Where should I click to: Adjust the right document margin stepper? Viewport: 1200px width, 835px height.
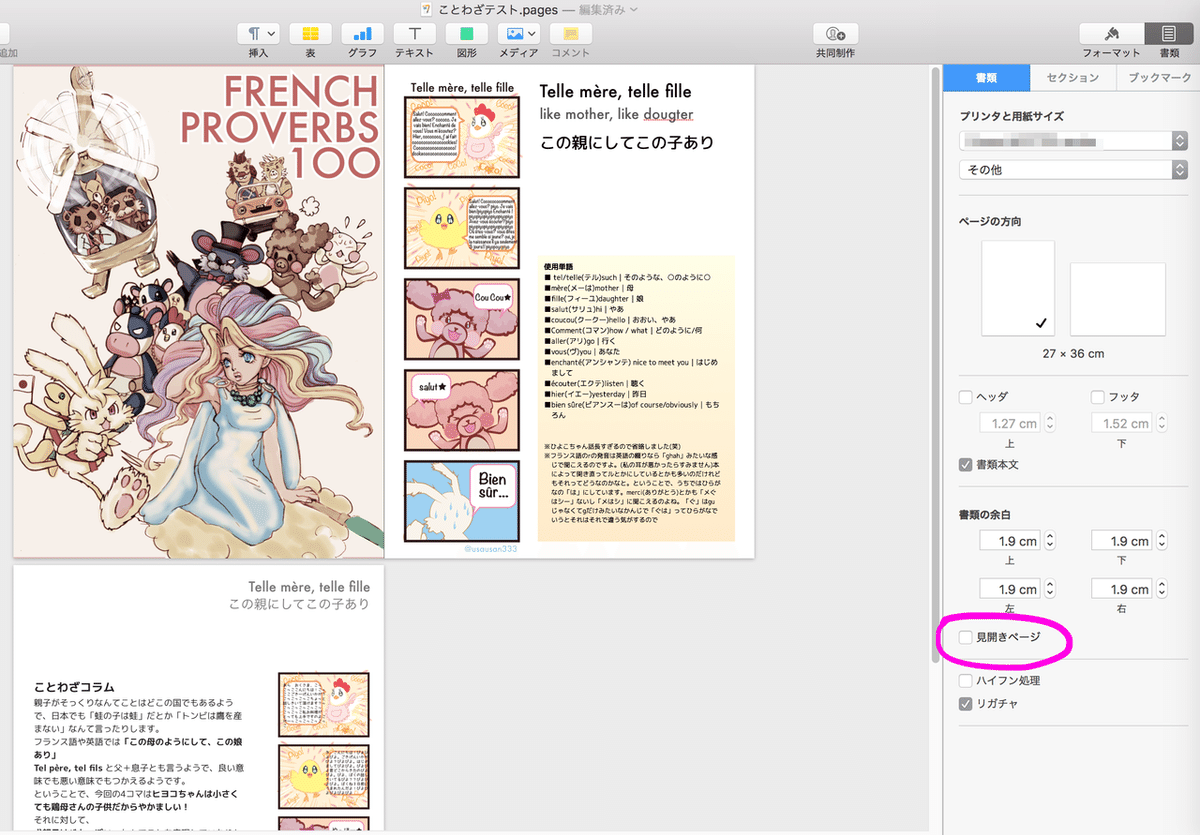1162,589
